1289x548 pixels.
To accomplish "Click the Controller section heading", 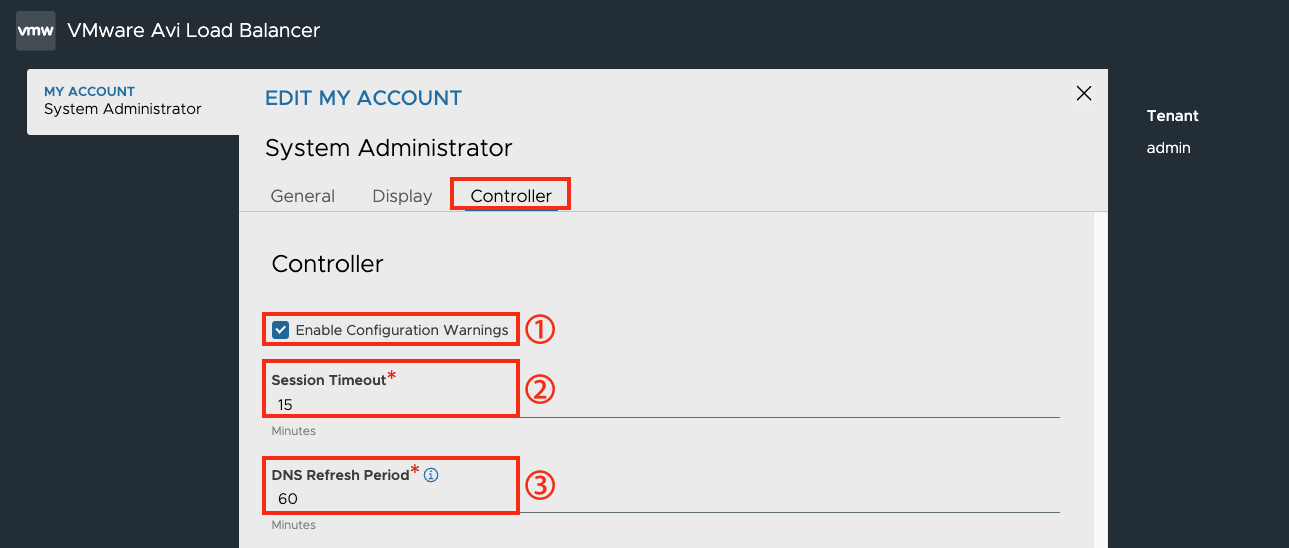I will tap(328, 264).
